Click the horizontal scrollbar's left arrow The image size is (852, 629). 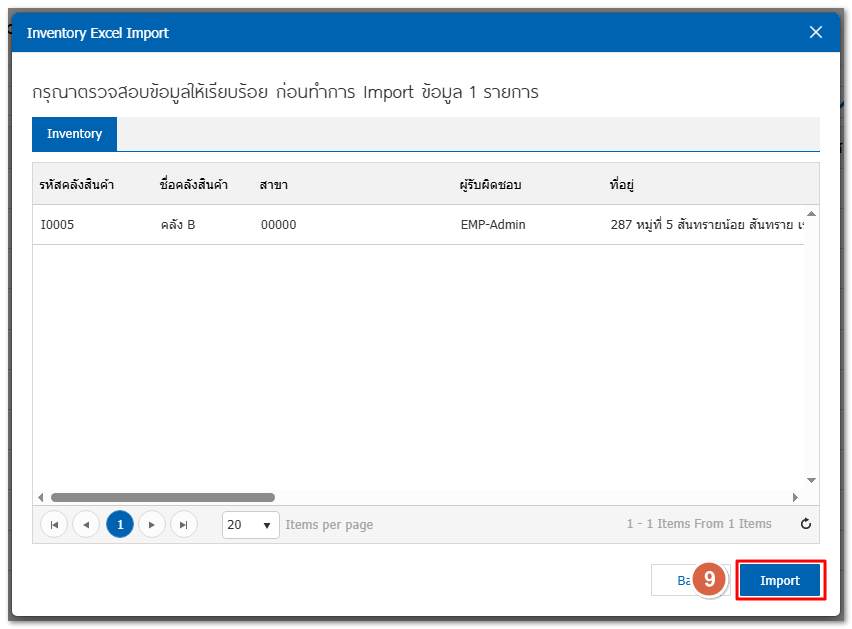pos(41,497)
